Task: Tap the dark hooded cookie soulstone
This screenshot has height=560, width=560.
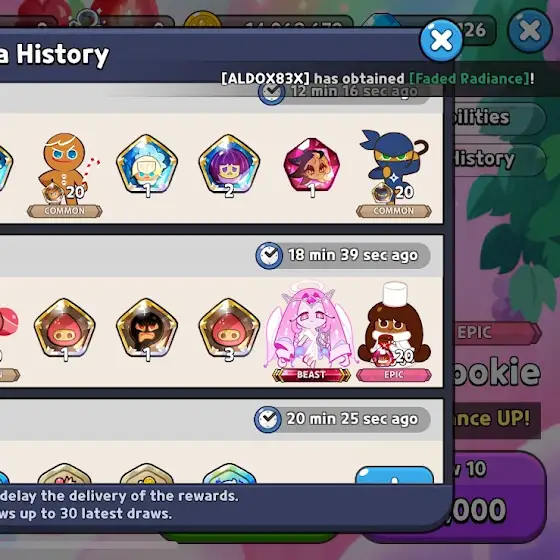Action: [147, 330]
